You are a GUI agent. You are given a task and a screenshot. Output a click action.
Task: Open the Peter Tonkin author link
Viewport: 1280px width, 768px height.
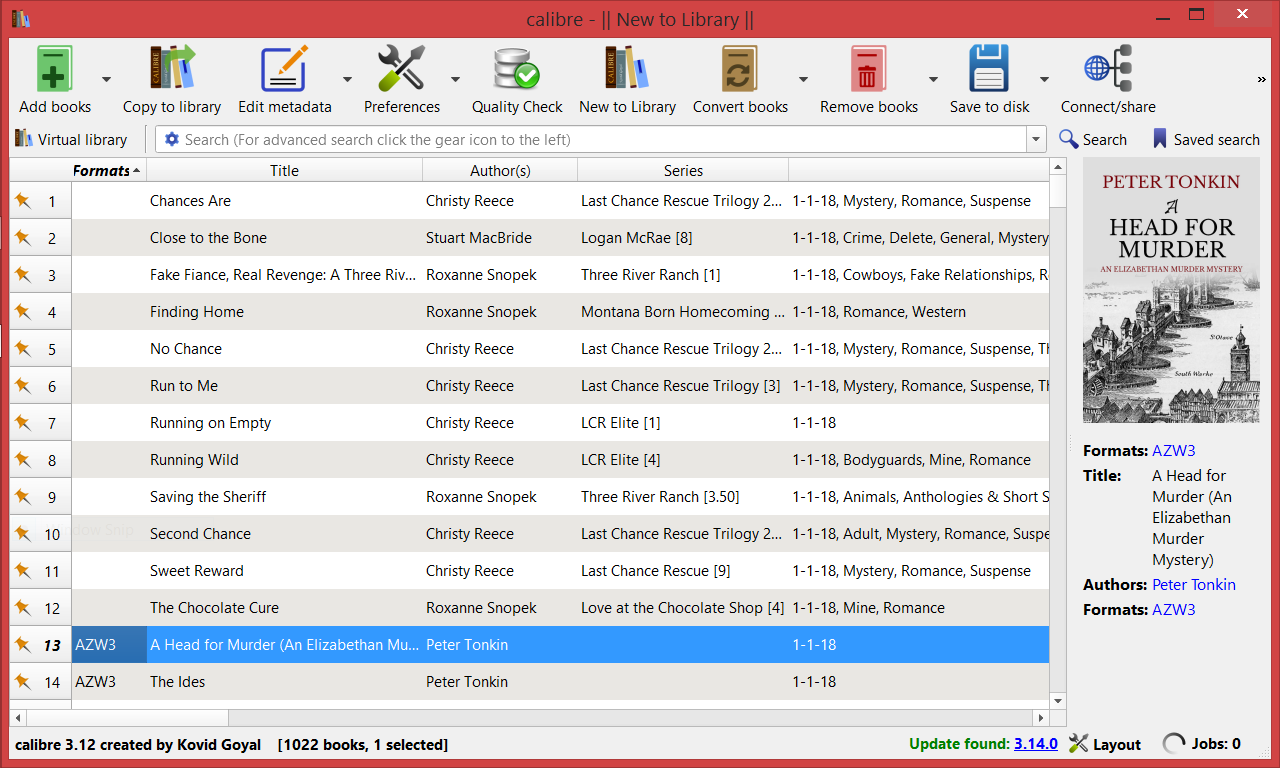[1194, 585]
